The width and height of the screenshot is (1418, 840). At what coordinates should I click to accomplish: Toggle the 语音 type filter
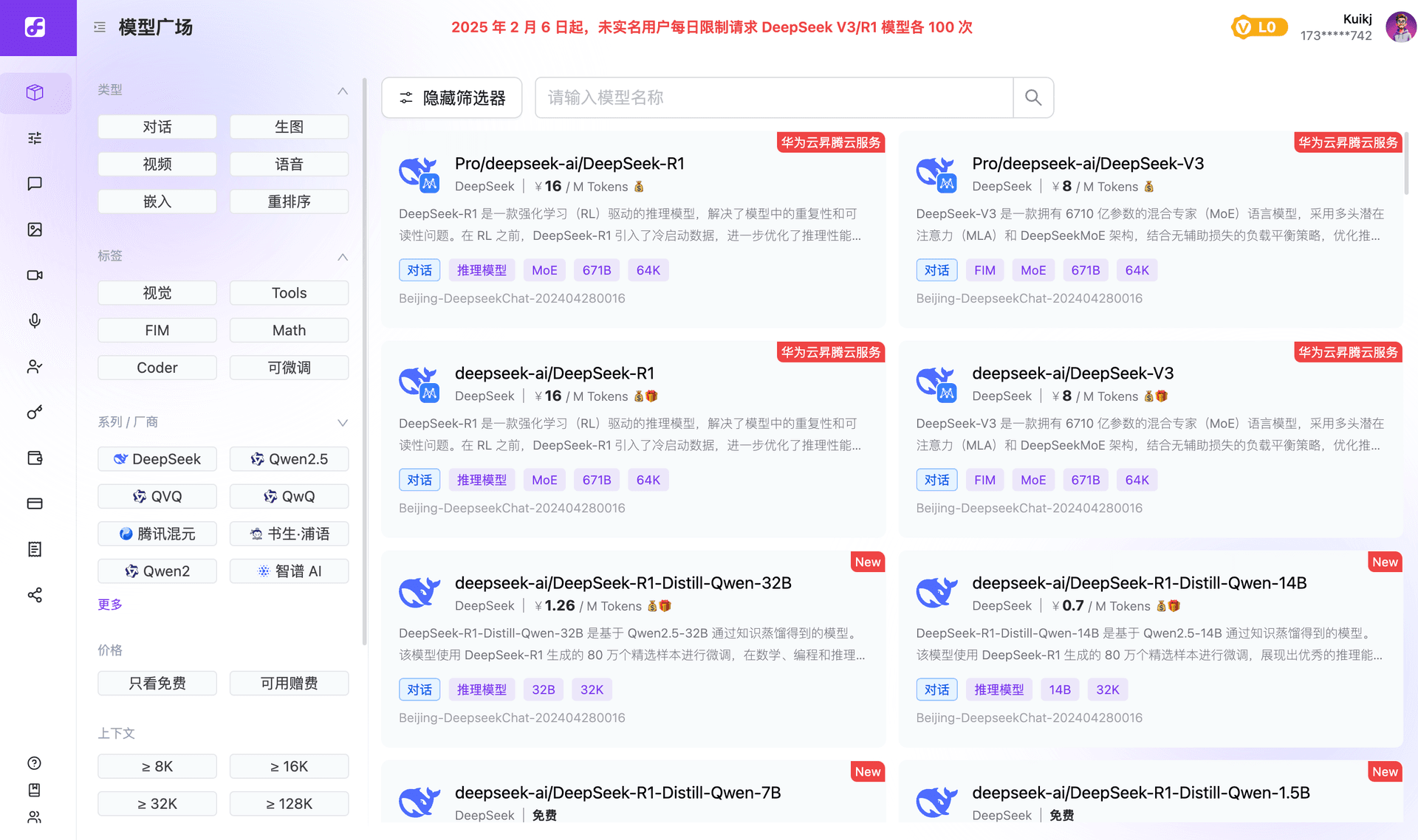289,164
